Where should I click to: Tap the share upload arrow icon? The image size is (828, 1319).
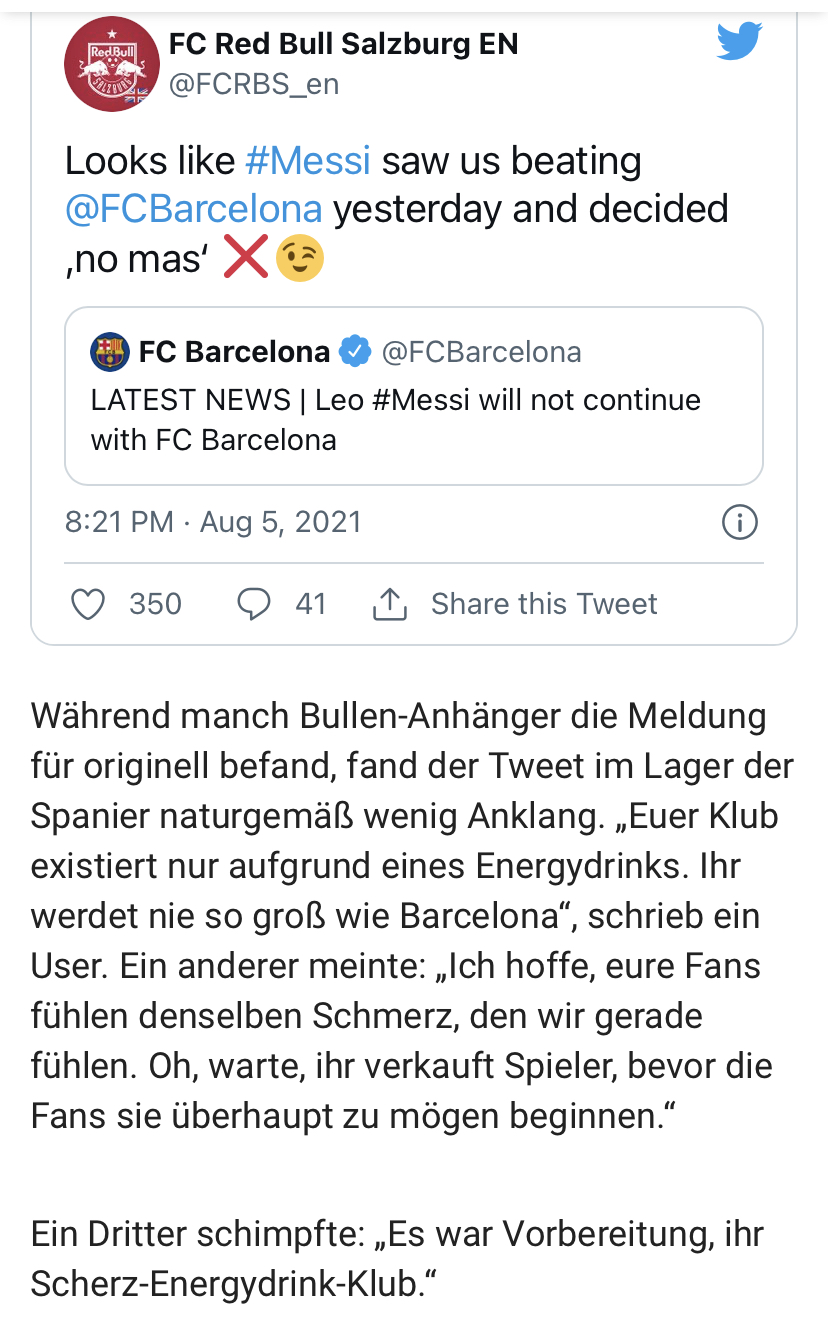[390, 604]
